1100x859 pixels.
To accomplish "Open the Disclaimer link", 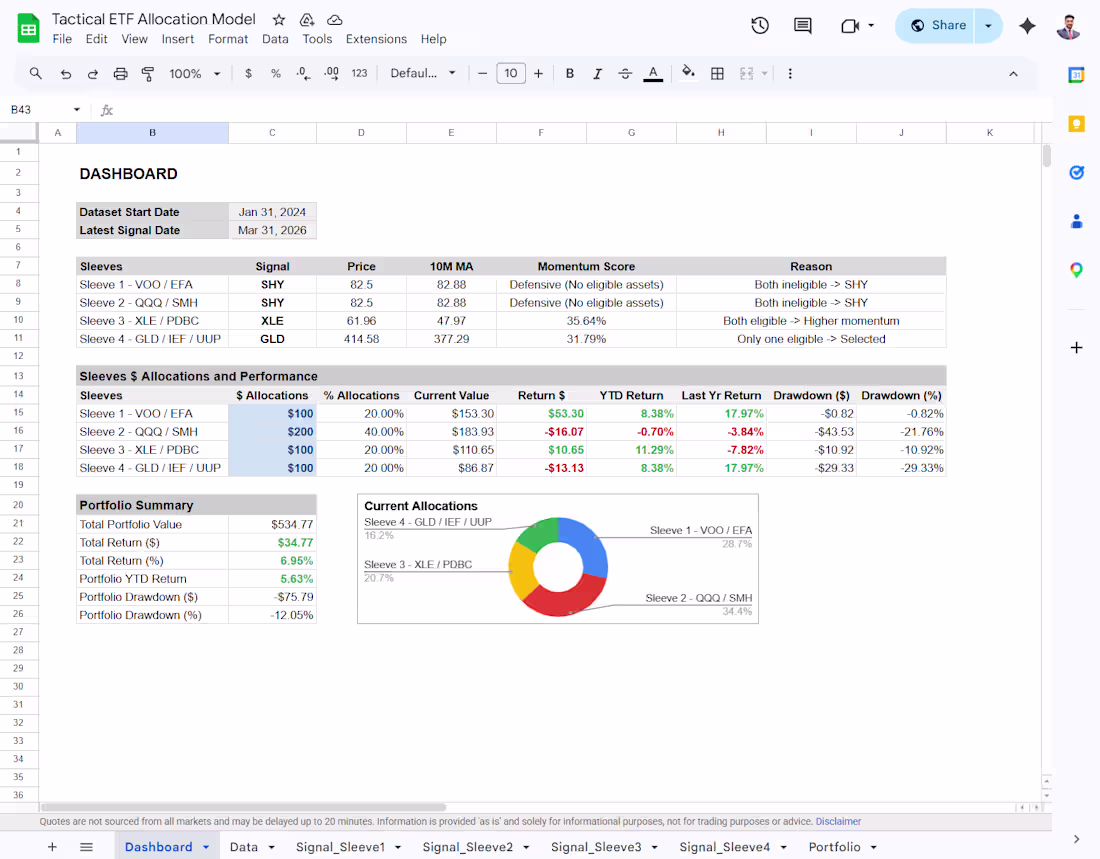I will click(838, 821).
